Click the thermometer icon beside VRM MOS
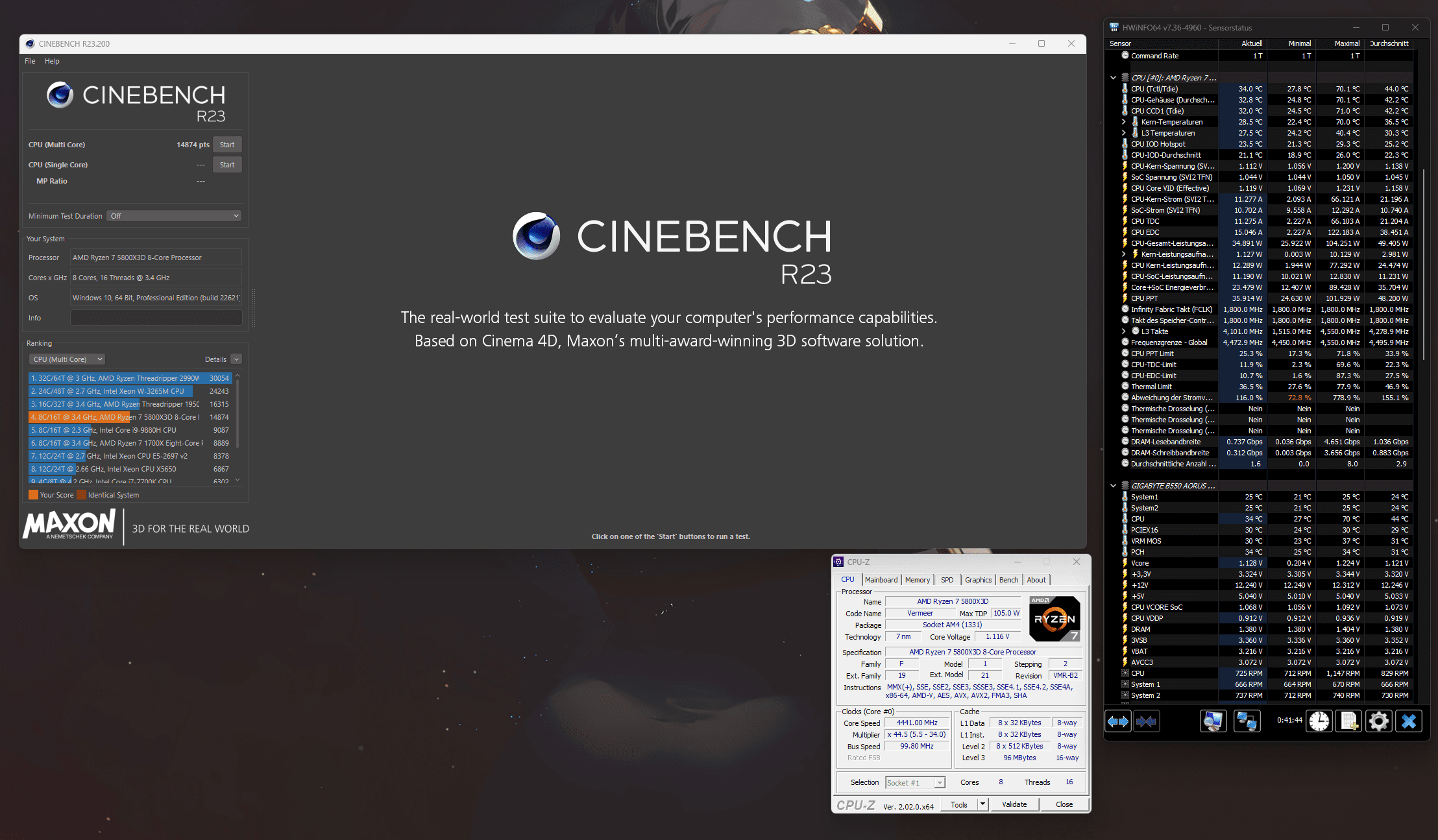1438x840 pixels. [1125, 541]
